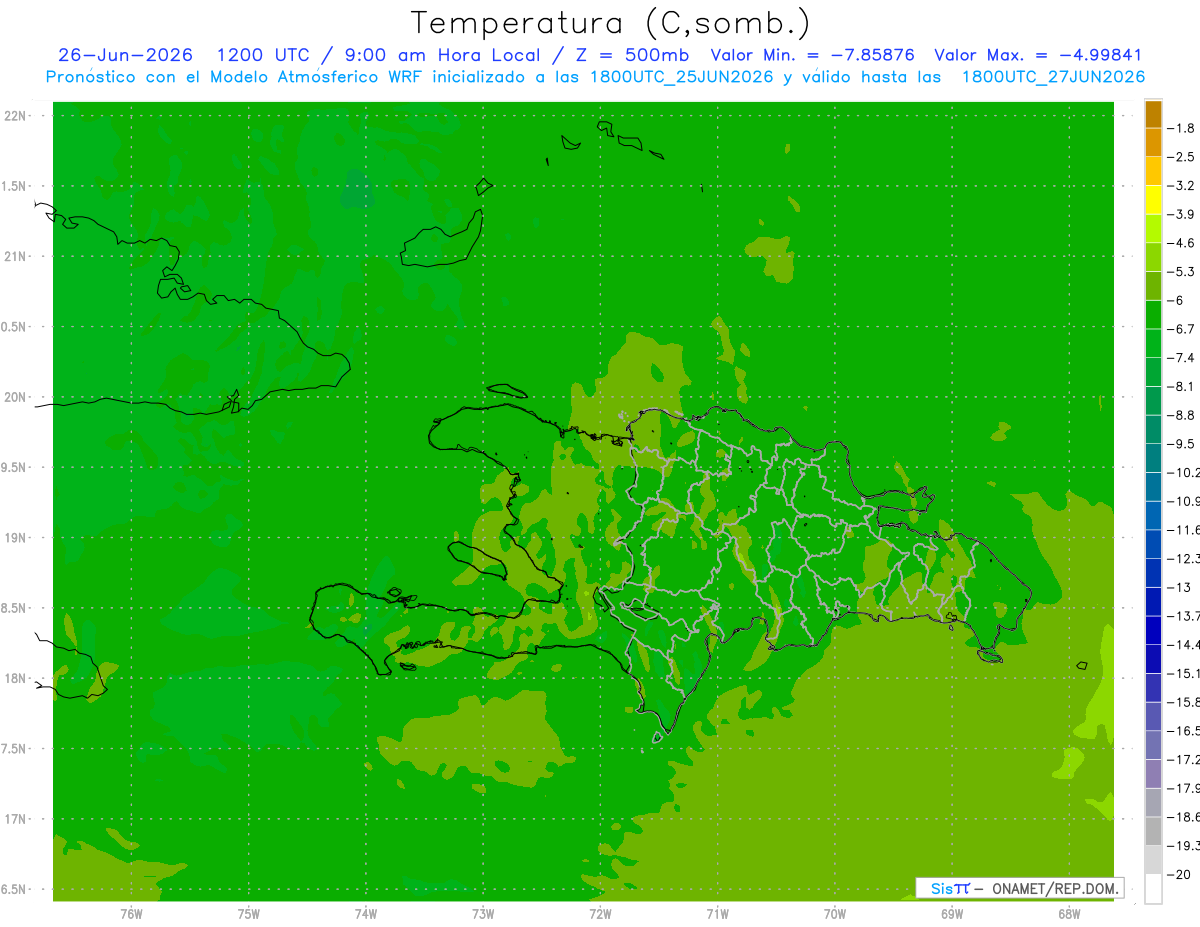This screenshot has width=1200, height=927.
Task: Click the chart title "Temperatura (C,somb.)"
Action: [611, 23]
